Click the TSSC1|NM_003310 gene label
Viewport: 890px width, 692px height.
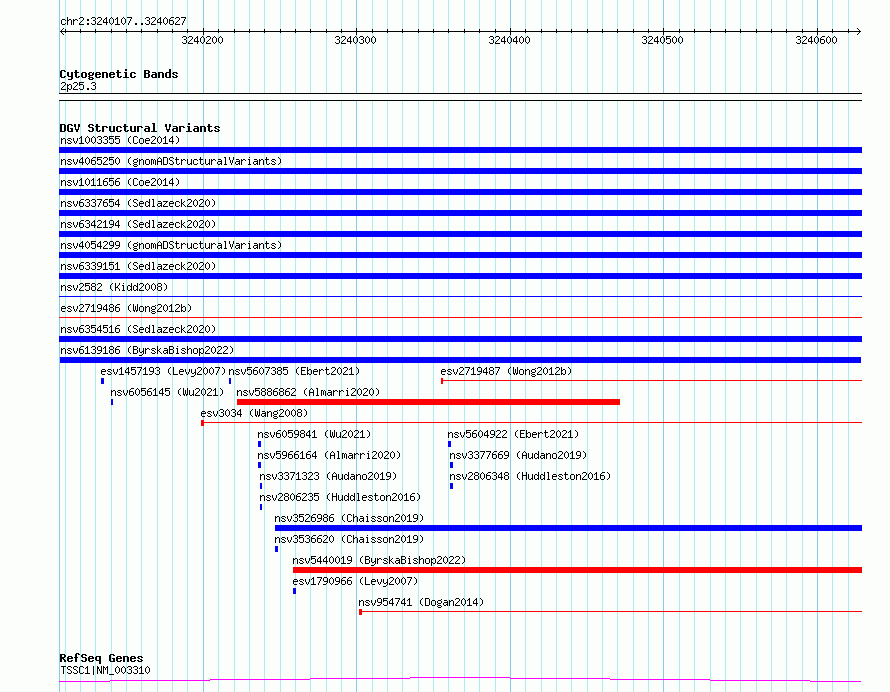tap(105, 670)
